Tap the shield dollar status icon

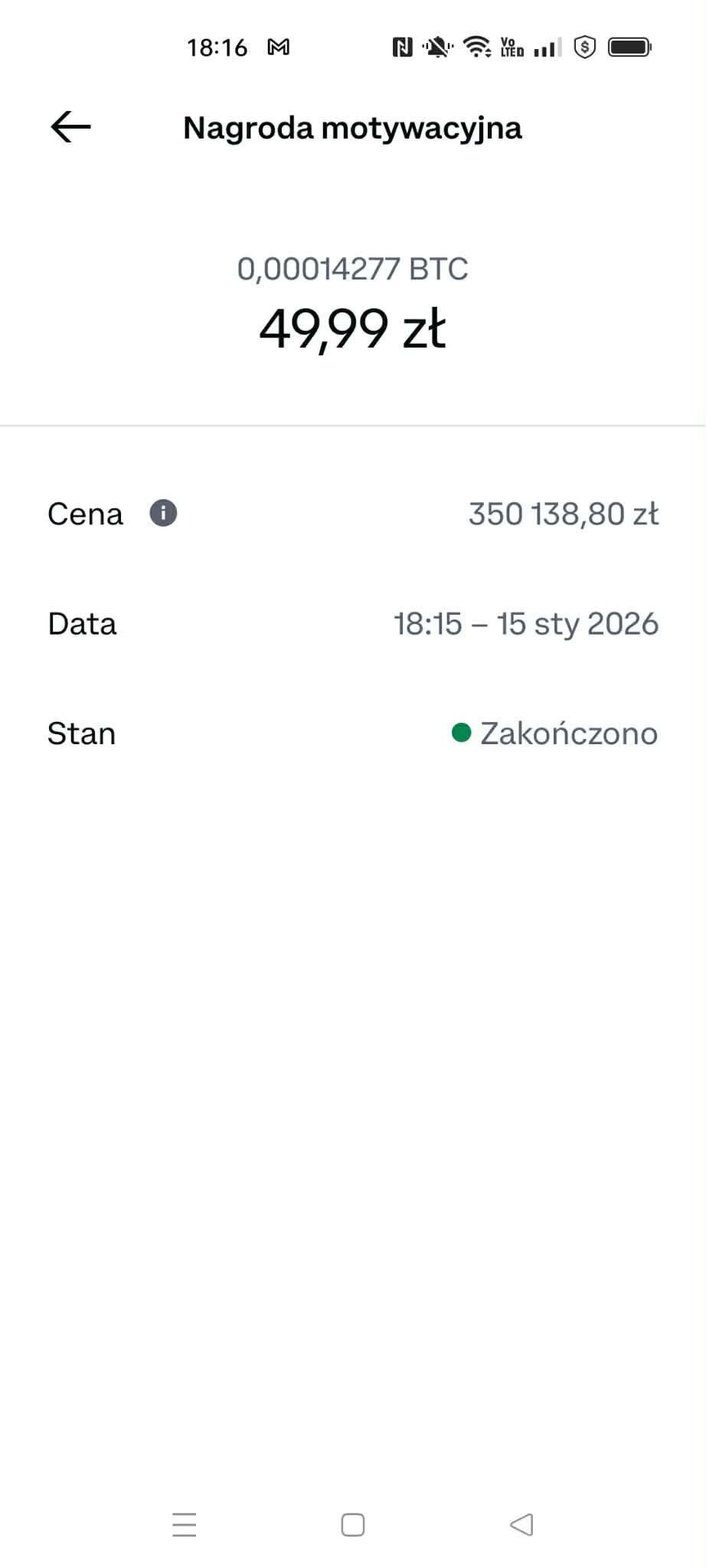[585, 47]
